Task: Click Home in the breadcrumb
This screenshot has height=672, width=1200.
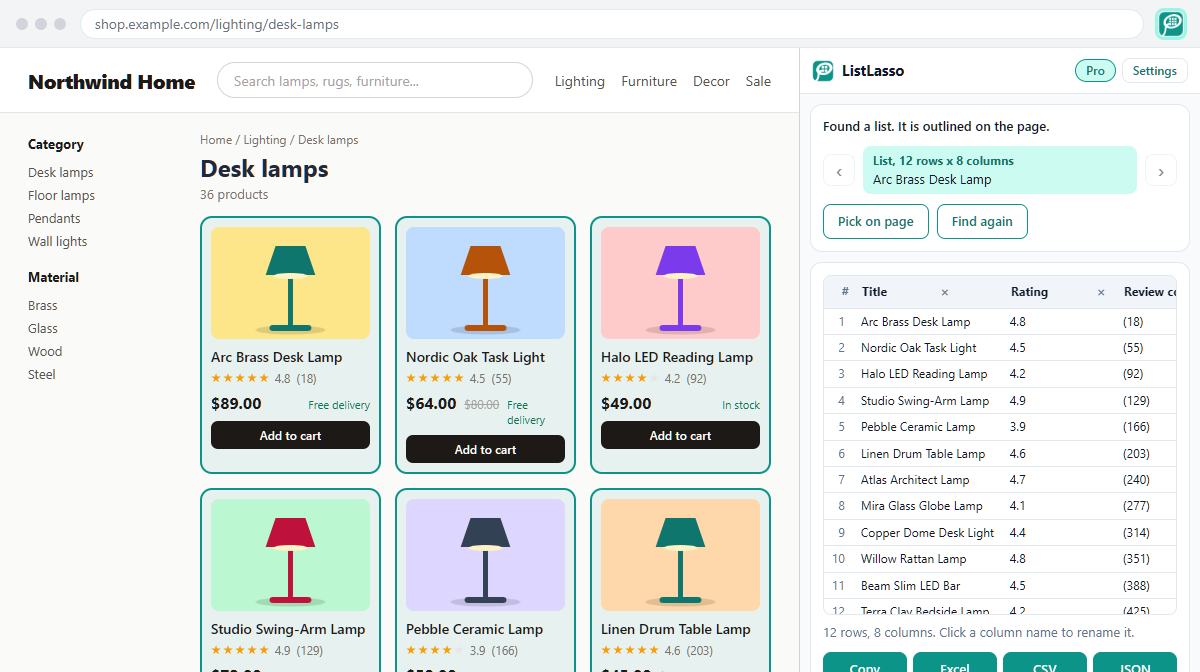Action: coord(216,140)
